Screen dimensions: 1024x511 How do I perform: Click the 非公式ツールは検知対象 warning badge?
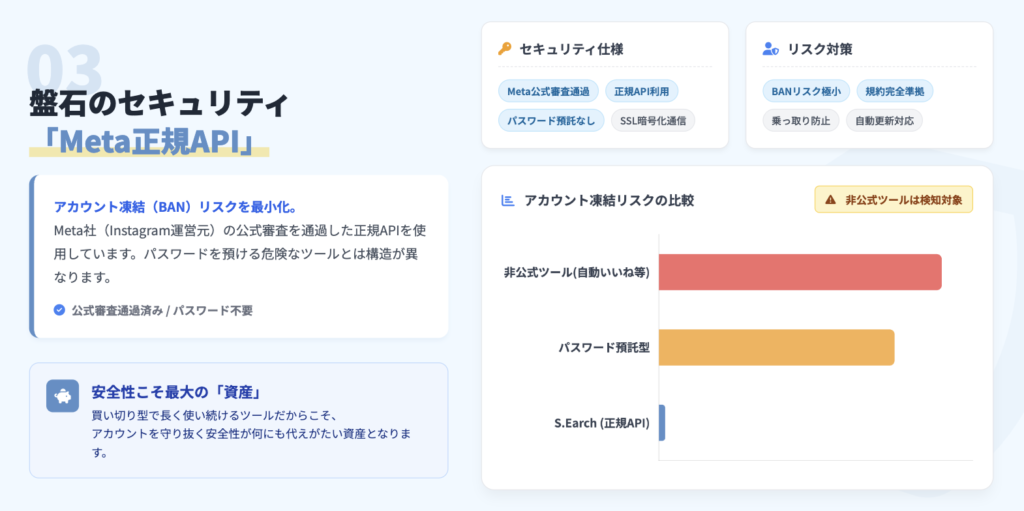894,200
